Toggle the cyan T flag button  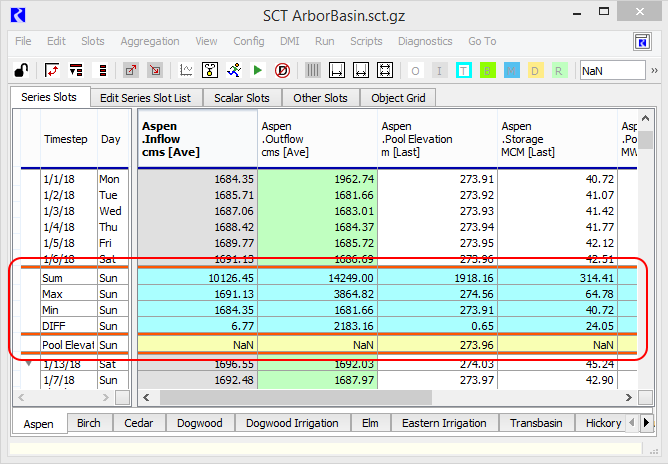click(x=464, y=71)
